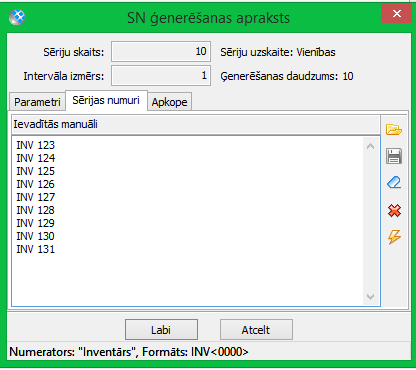Click the scrollbar up arrow in list

pyautogui.click(x=370, y=146)
